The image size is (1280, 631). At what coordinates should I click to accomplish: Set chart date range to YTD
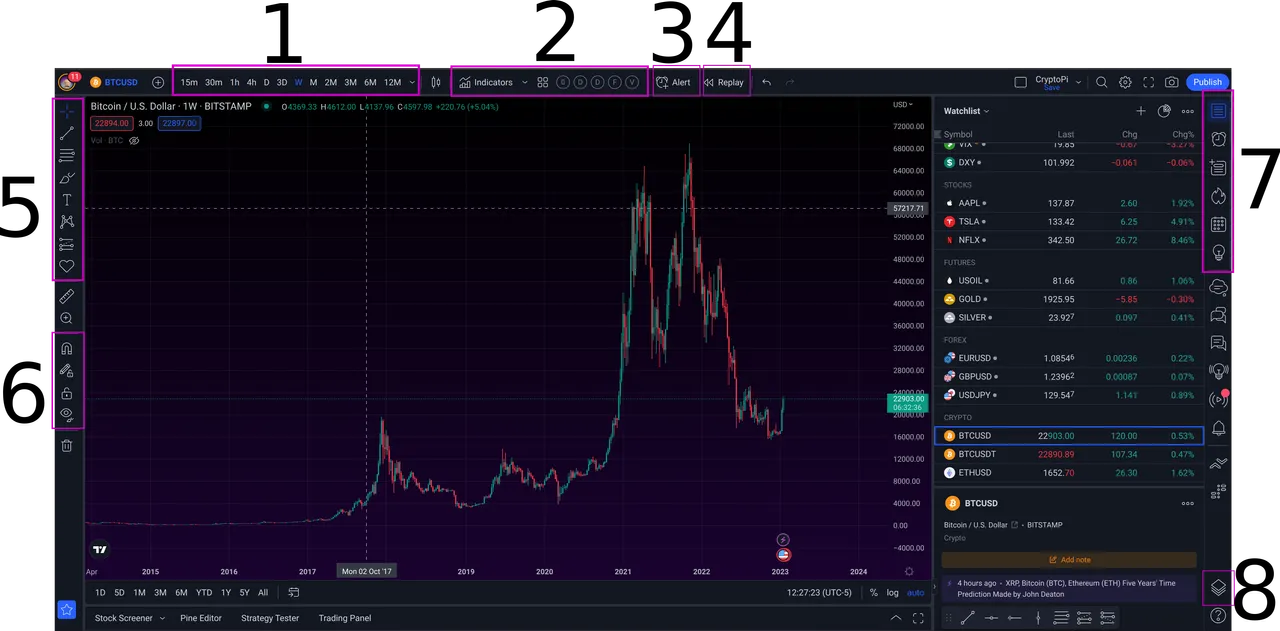(x=204, y=592)
